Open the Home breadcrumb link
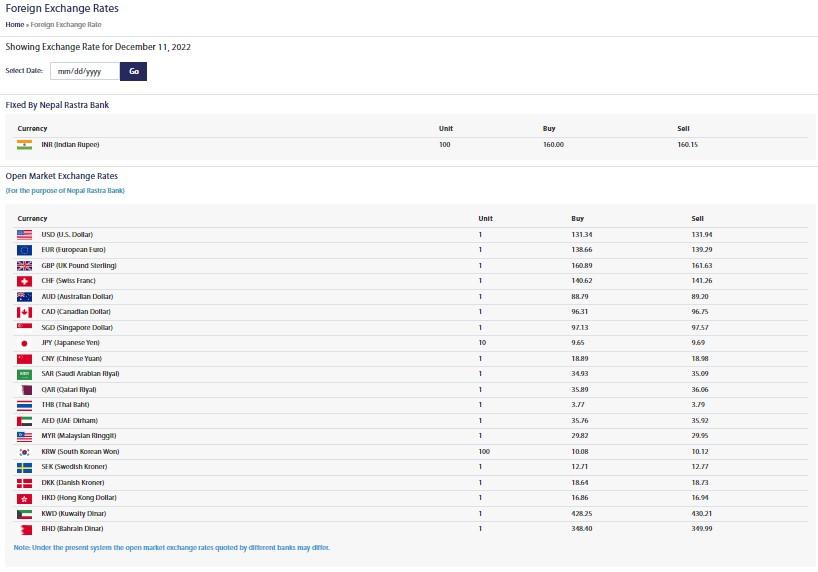The image size is (818, 572). [15, 24]
